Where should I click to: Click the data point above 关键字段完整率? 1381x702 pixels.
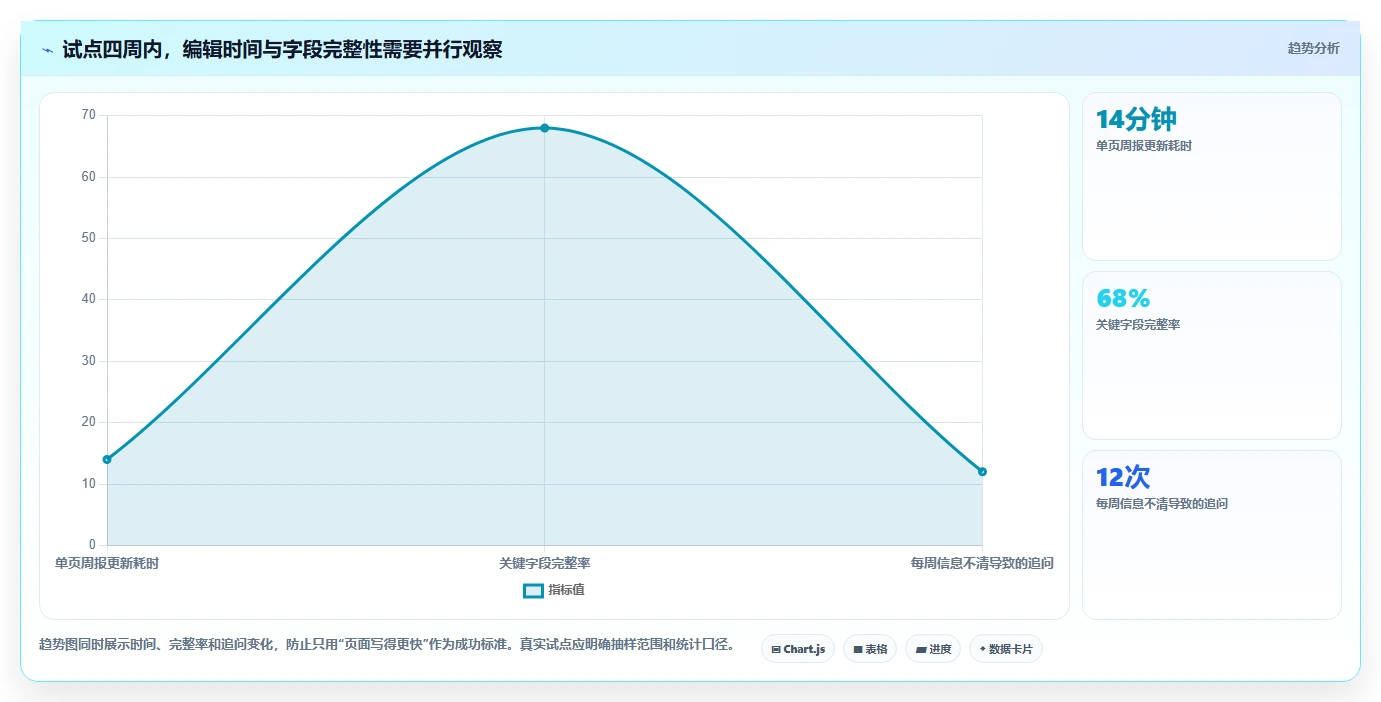[545, 128]
